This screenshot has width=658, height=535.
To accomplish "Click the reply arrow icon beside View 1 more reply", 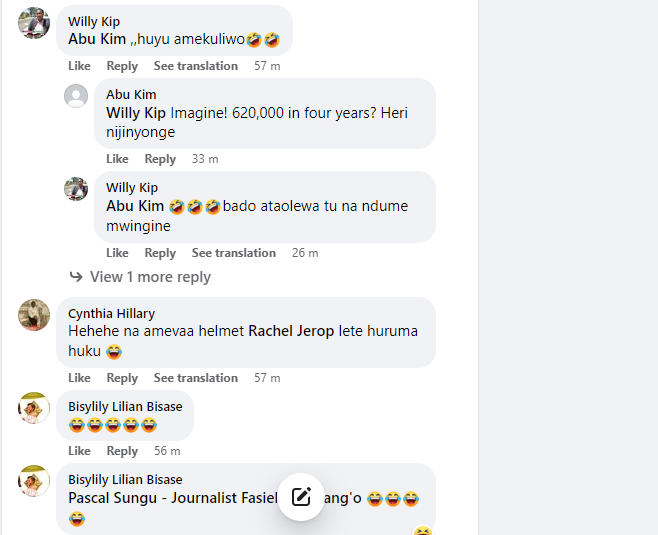I will (76, 277).
